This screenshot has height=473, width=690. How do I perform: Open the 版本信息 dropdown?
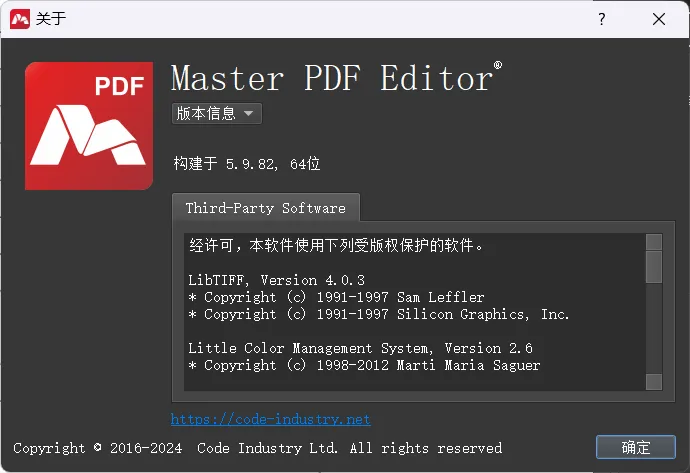[217, 114]
